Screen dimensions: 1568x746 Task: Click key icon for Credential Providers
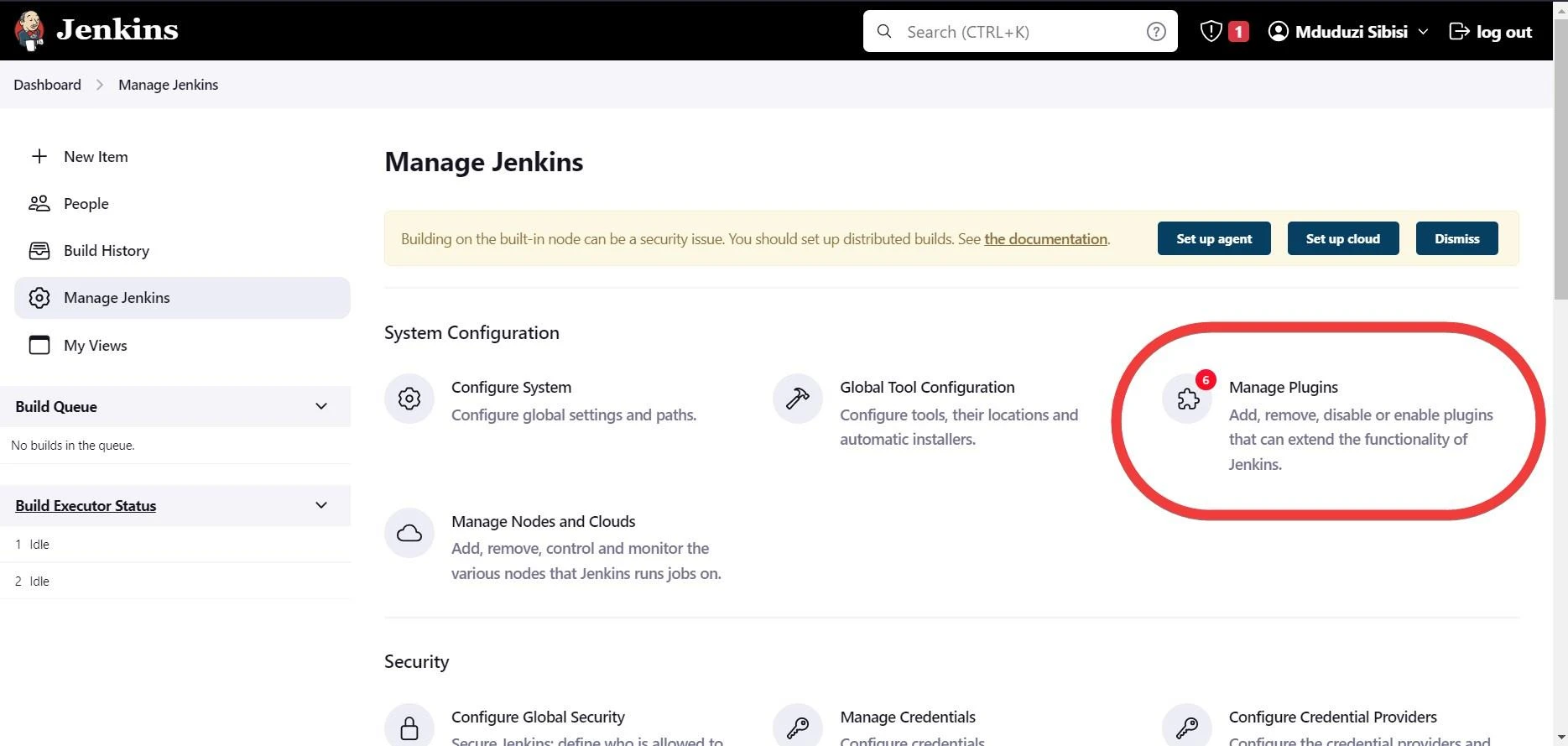tap(1187, 727)
